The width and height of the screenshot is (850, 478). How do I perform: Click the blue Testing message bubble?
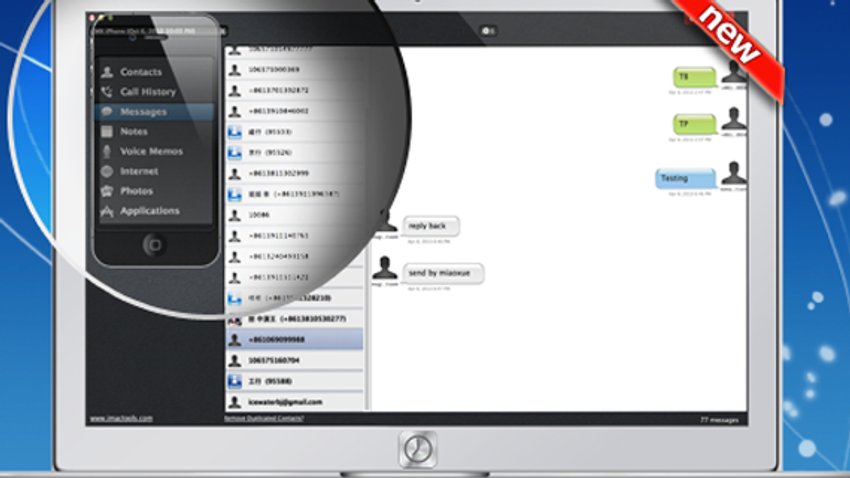685,178
